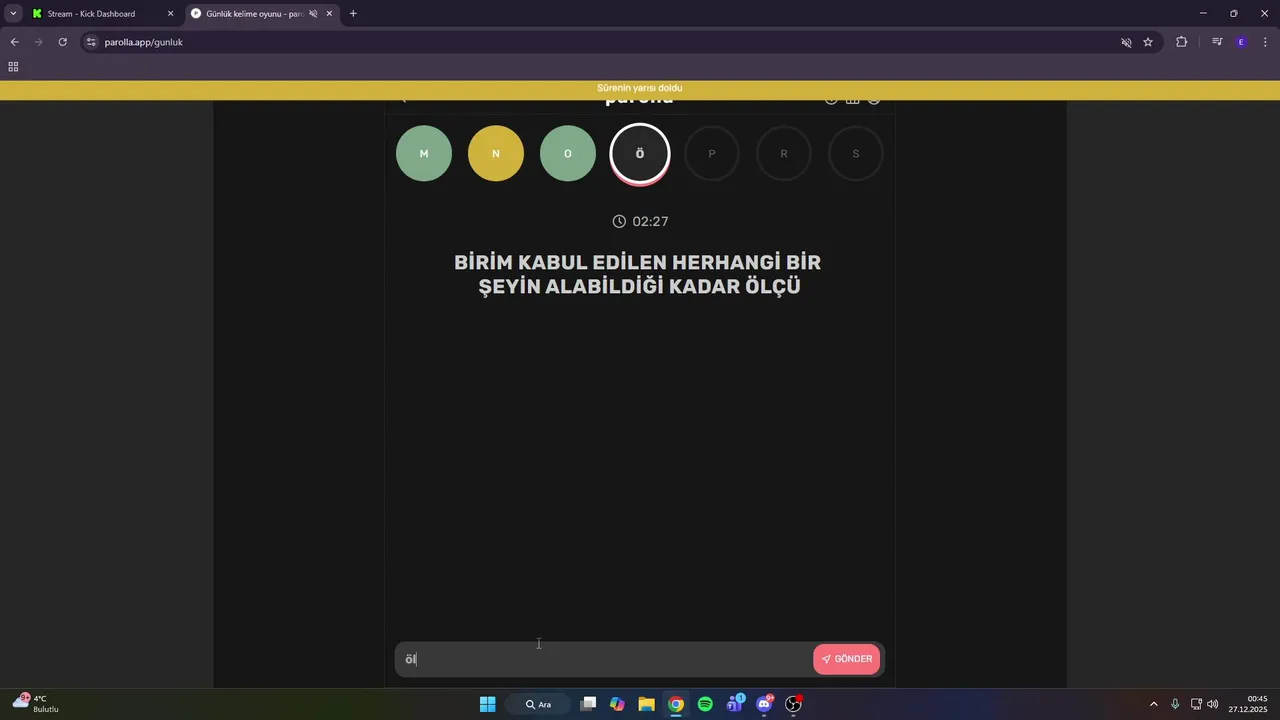Open the Chrome profile E avatar
This screenshot has width=1280, height=720.
pos(1241,42)
